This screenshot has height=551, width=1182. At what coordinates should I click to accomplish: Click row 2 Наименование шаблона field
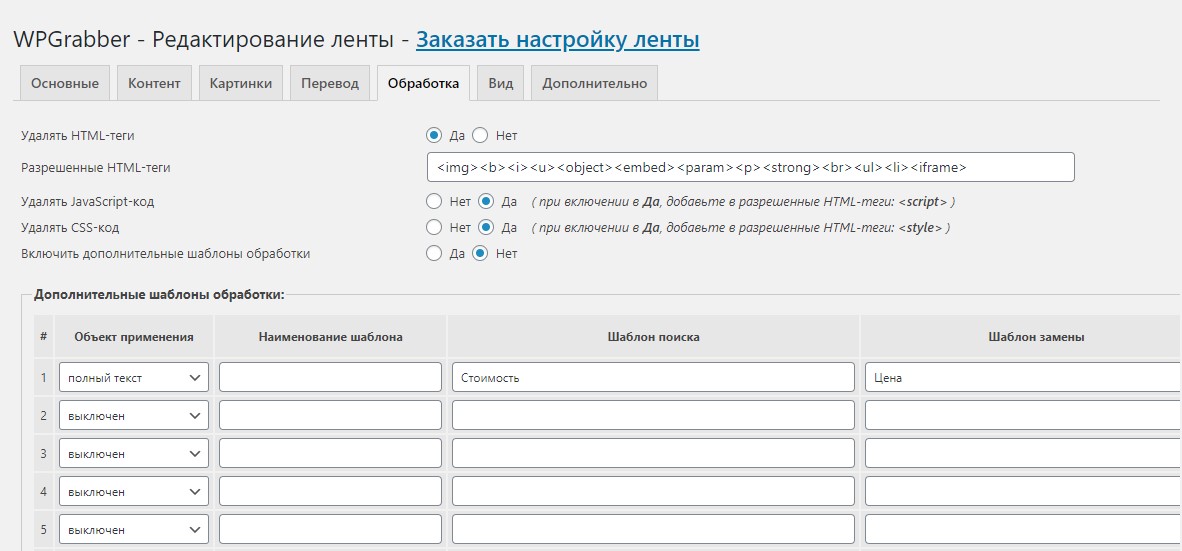pyautogui.click(x=330, y=415)
